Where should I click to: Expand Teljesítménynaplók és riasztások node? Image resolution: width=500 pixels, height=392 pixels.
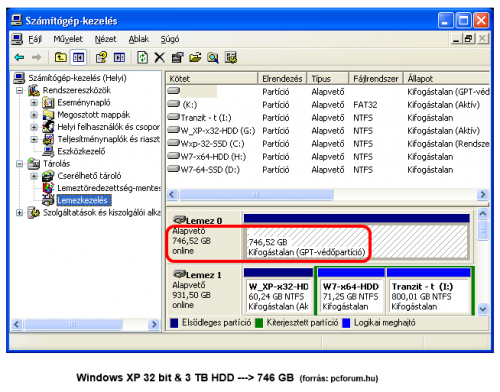coord(34,139)
